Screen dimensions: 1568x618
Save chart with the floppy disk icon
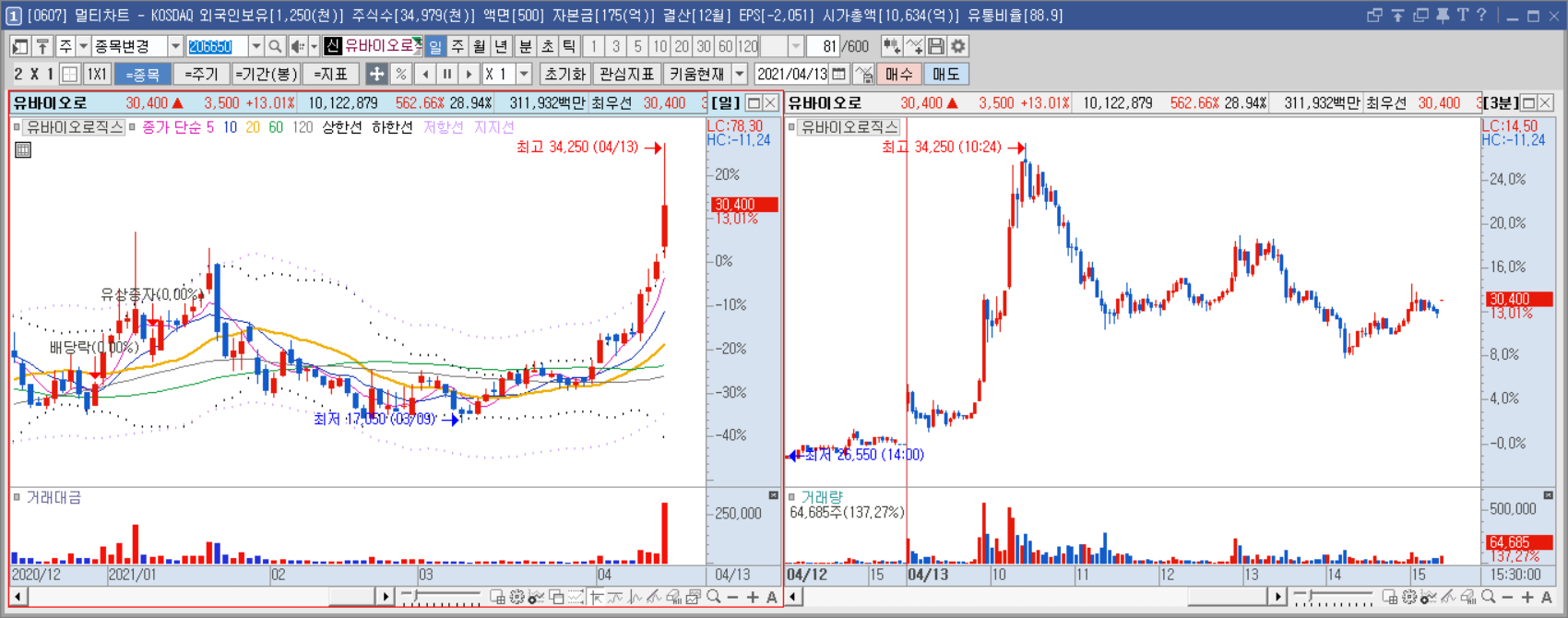click(936, 46)
